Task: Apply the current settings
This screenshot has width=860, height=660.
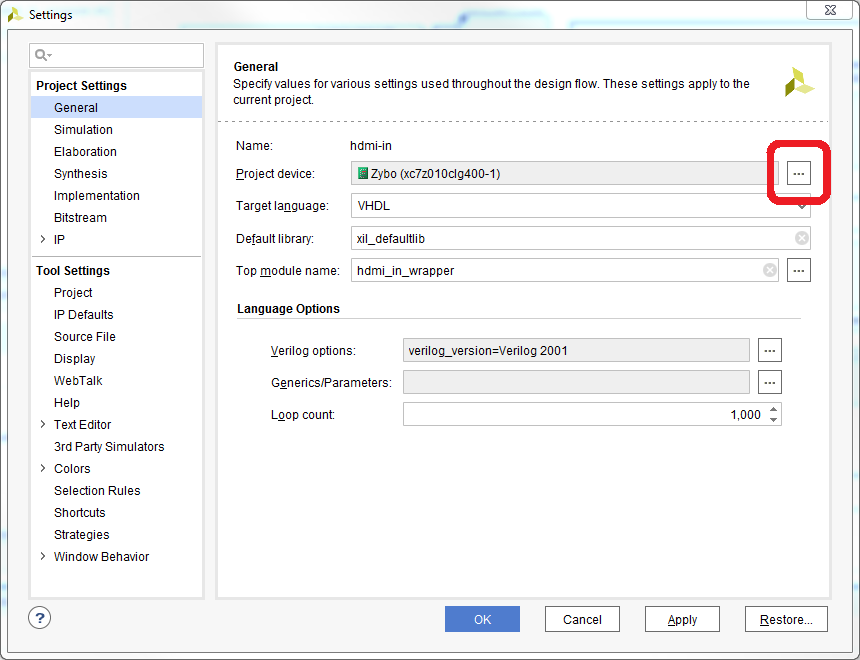Action: pos(682,619)
